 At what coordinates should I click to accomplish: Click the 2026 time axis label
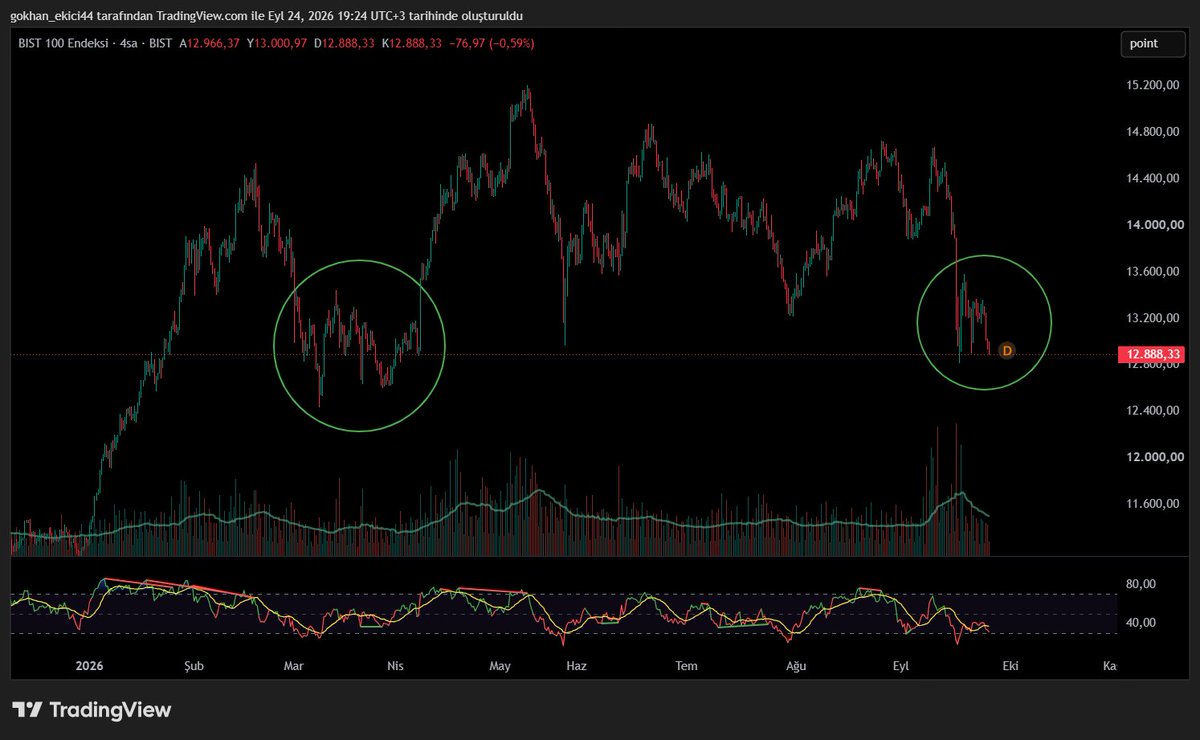[89, 665]
